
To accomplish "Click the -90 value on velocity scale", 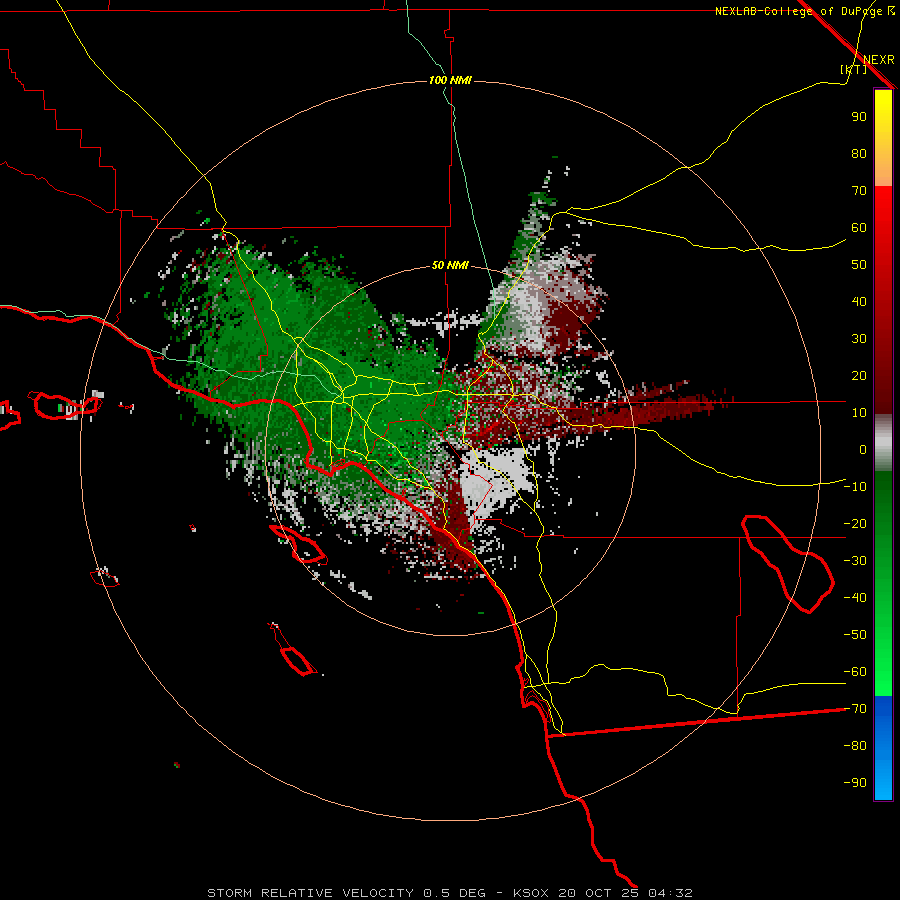I will coord(855,783).
